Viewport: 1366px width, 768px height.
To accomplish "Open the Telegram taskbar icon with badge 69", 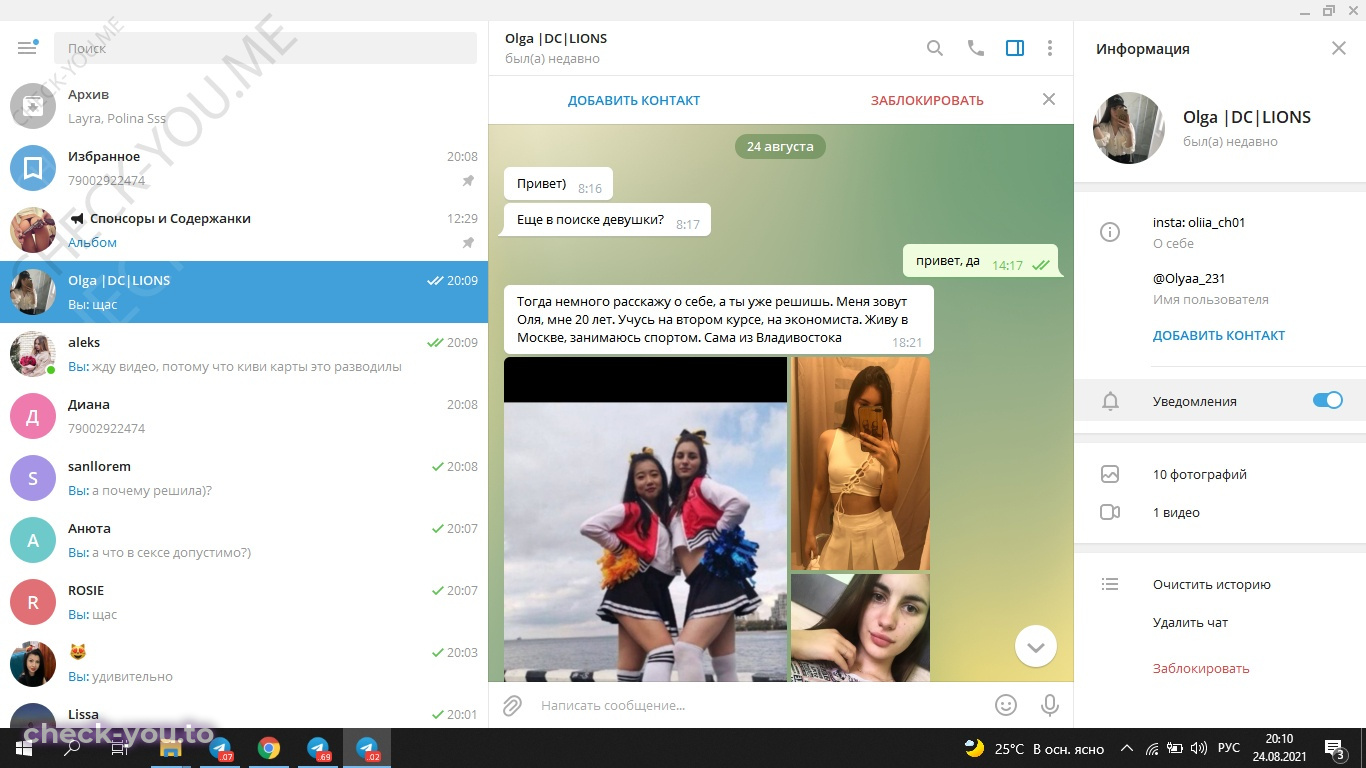I will (318, 748).
